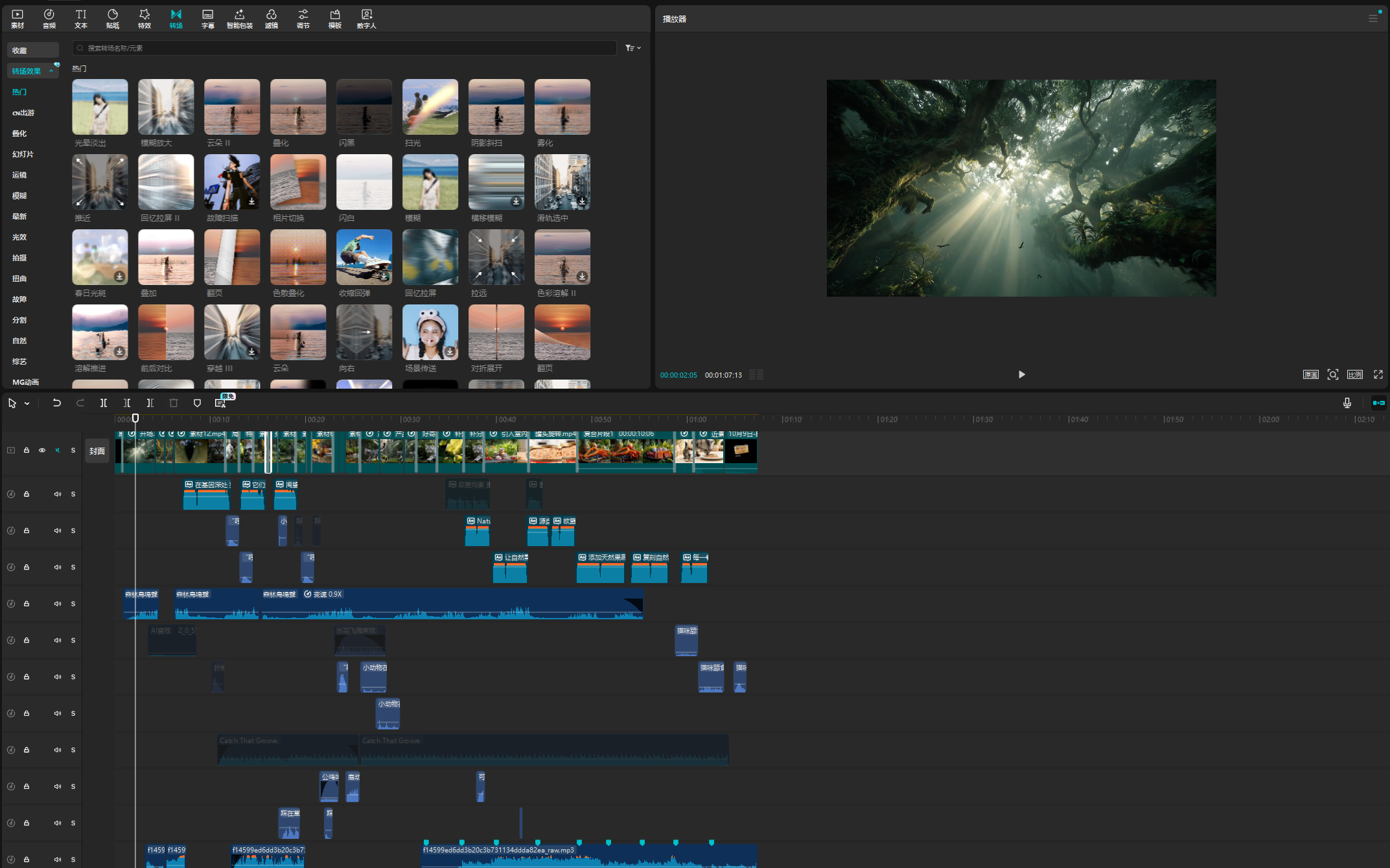
Task: Open the 滤镜 filters panel
Action: [271, 18]
